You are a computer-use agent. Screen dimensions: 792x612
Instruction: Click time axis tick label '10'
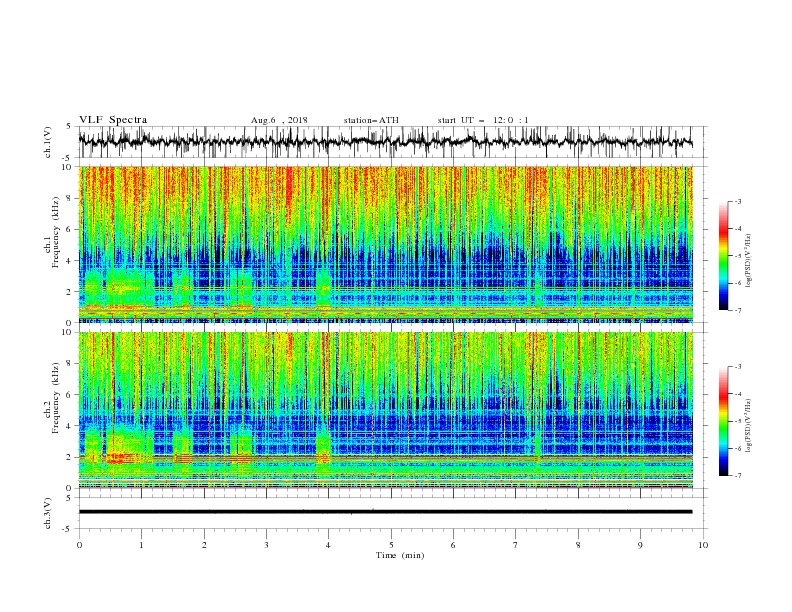tap(703, 545)
